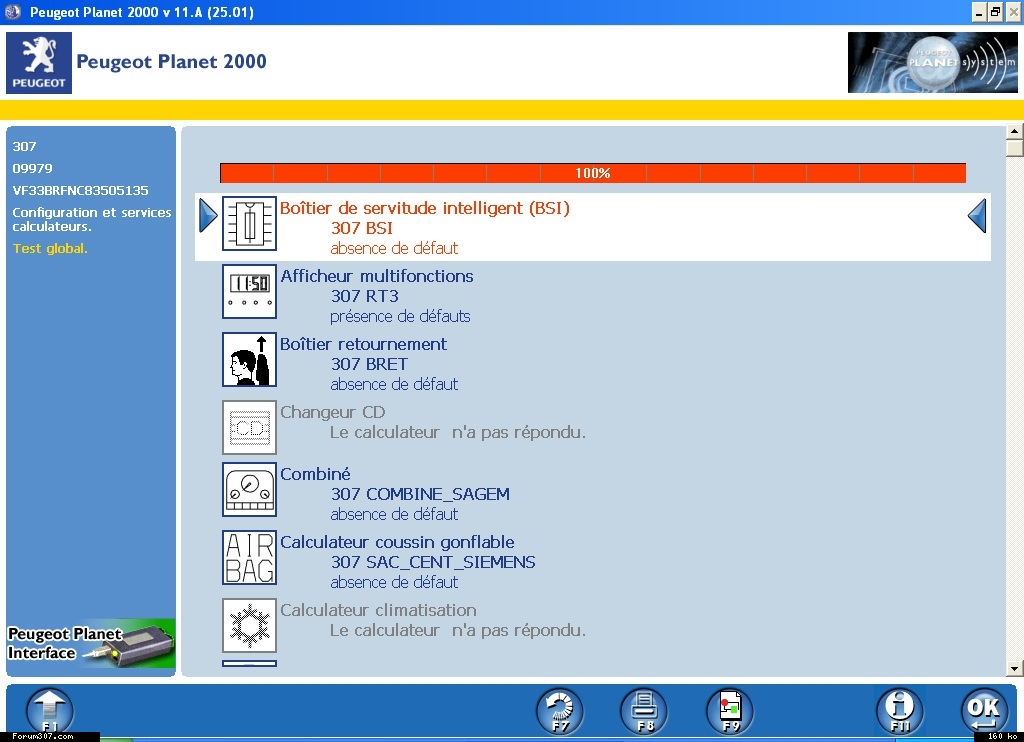Click the left blue selection arrow

208,216
